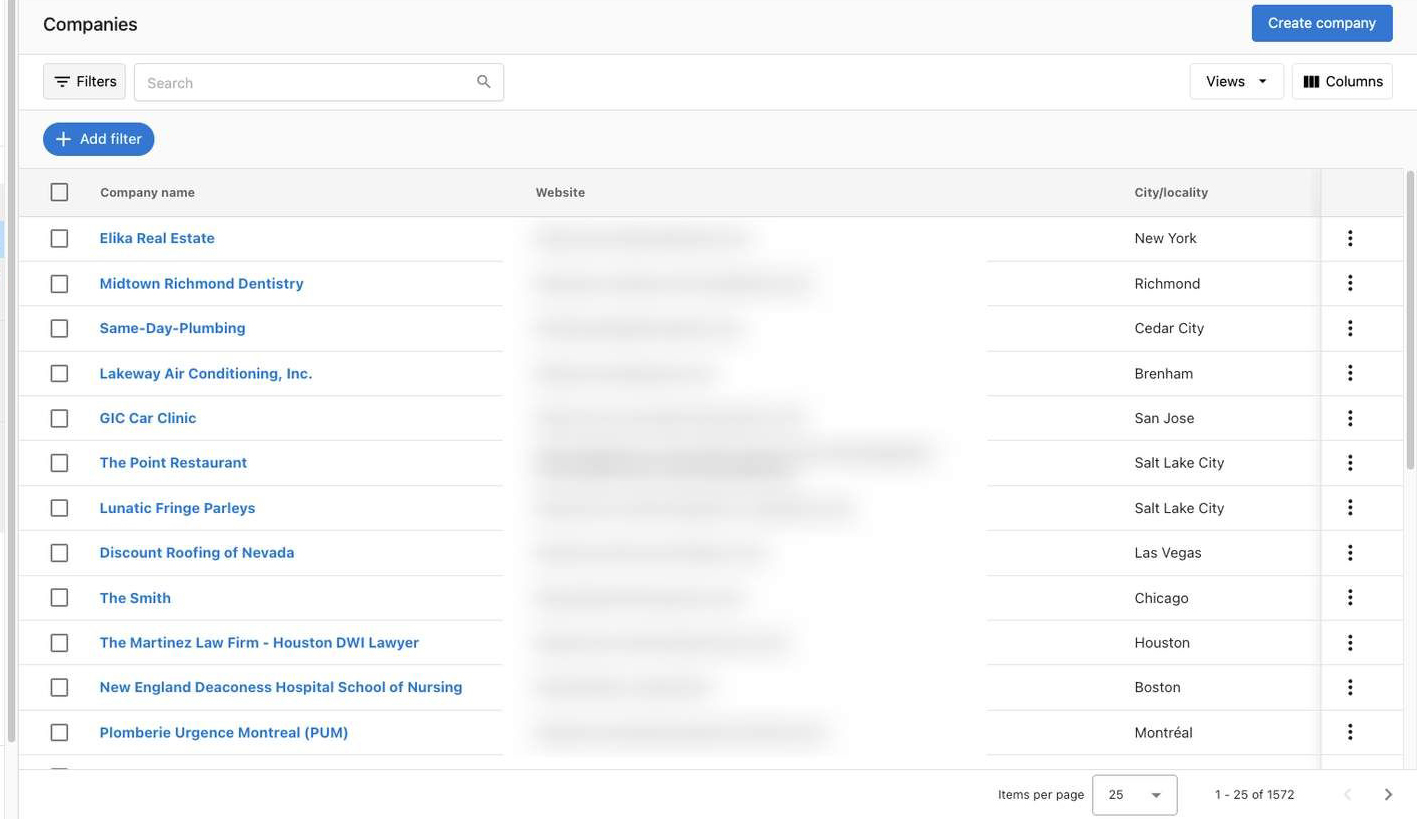Screen dimensions: 1417x819
Task: Click the magnifier icon in the search box
Action: tap(484, 82)
